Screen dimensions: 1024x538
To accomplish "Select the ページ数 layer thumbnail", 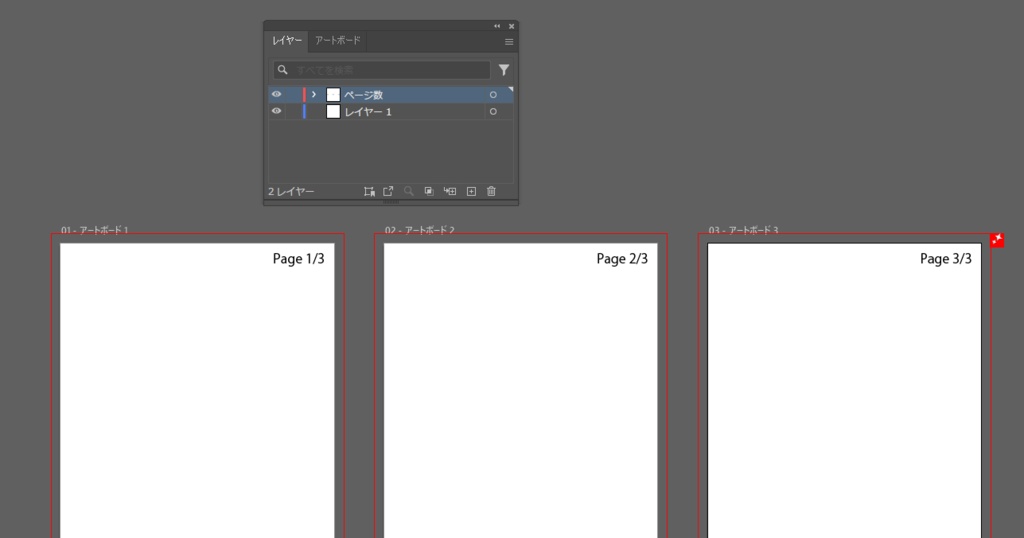I will click(333, 95).
